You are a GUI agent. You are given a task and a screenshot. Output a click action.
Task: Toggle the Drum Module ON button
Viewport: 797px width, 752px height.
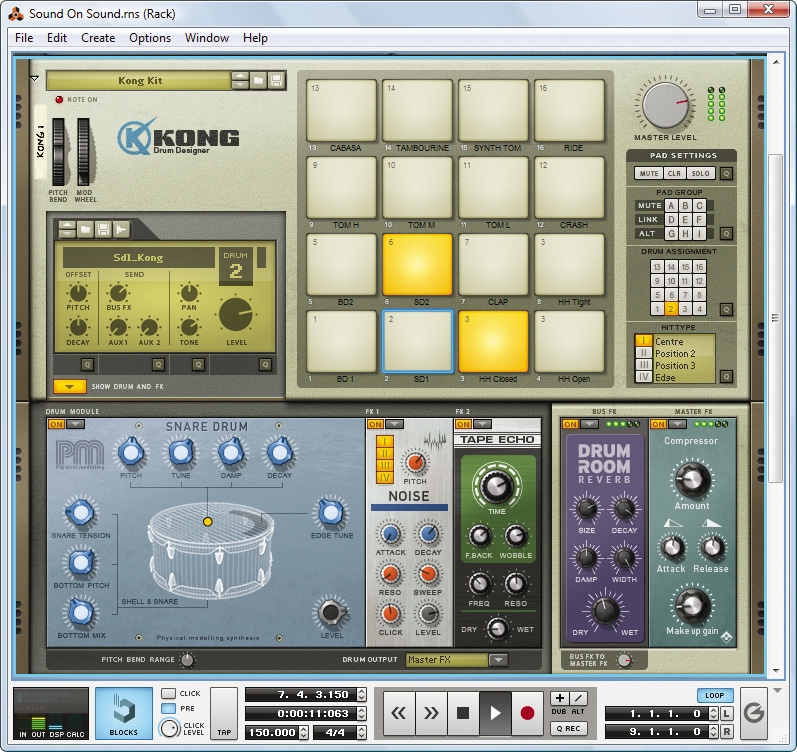[x=56, y=424]
